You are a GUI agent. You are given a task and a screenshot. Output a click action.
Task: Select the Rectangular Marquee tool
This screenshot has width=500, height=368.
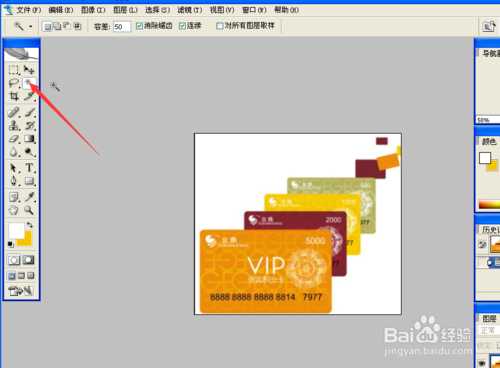[x=14, y=70]
